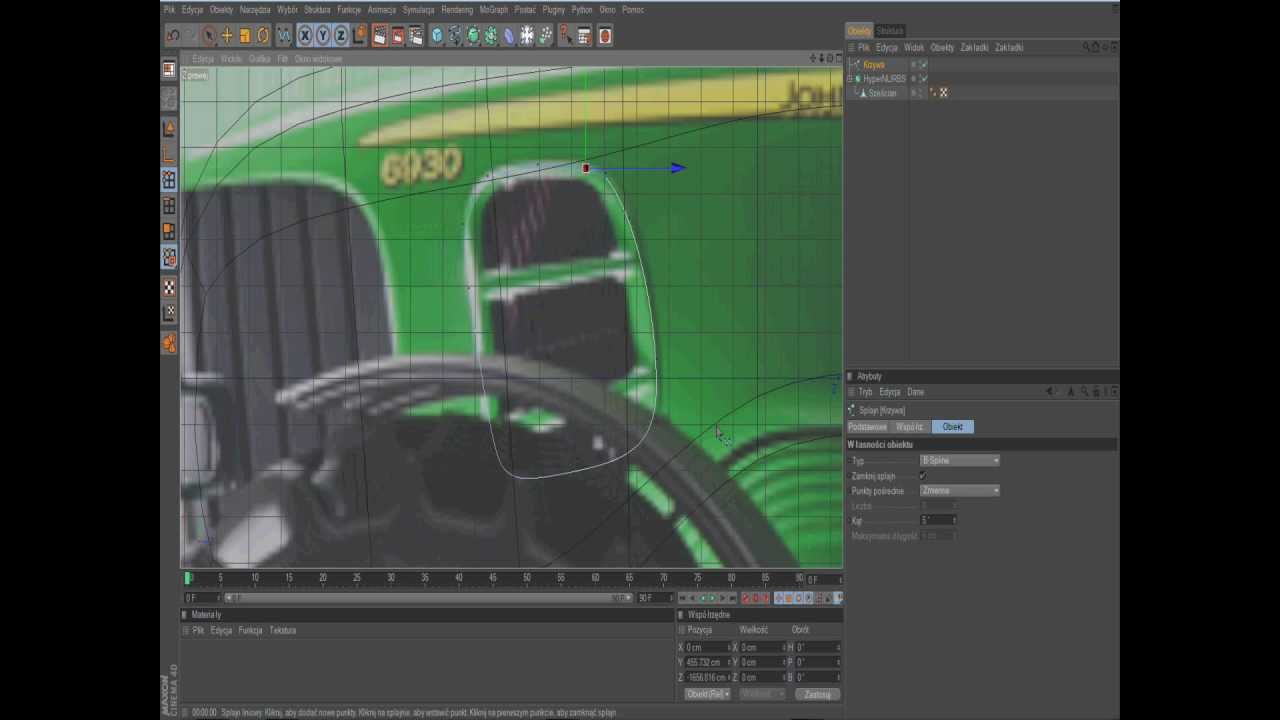Click the texture tag on Sześcian
Viewport: 1280px width, 720px height.
[943, 93]
